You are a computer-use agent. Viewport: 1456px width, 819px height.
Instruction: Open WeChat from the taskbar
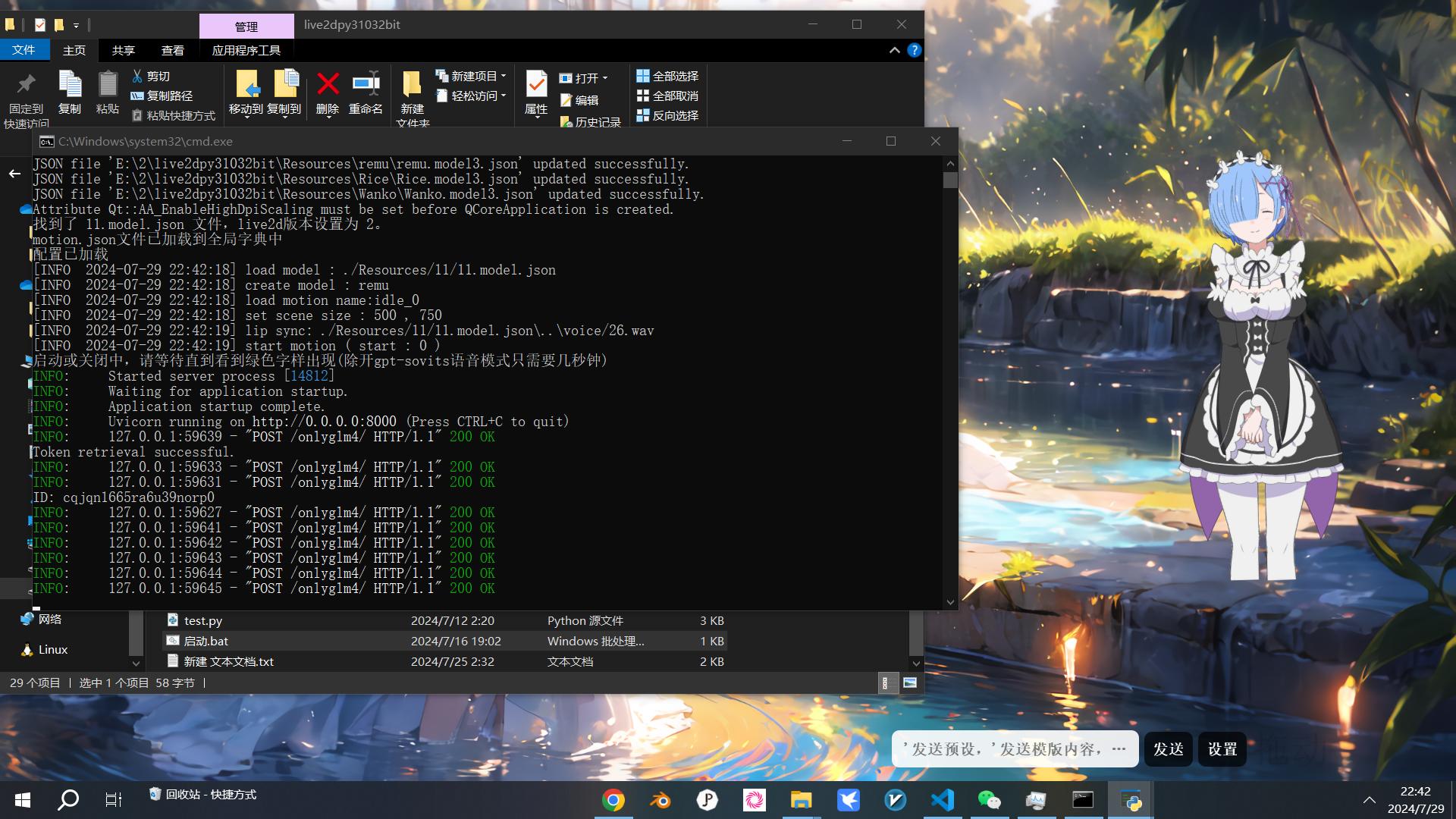pos(990,800)
